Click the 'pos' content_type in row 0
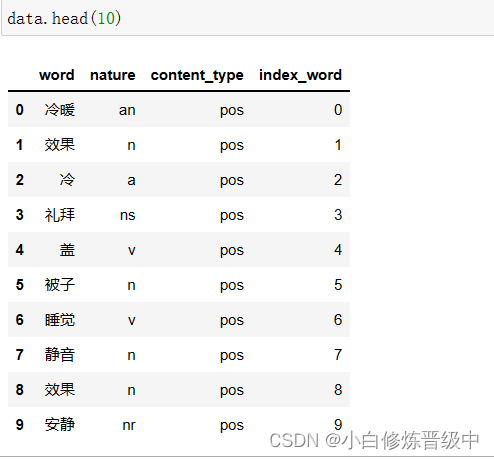The height and width of the screenshot is (460, 494). [232, 111]
